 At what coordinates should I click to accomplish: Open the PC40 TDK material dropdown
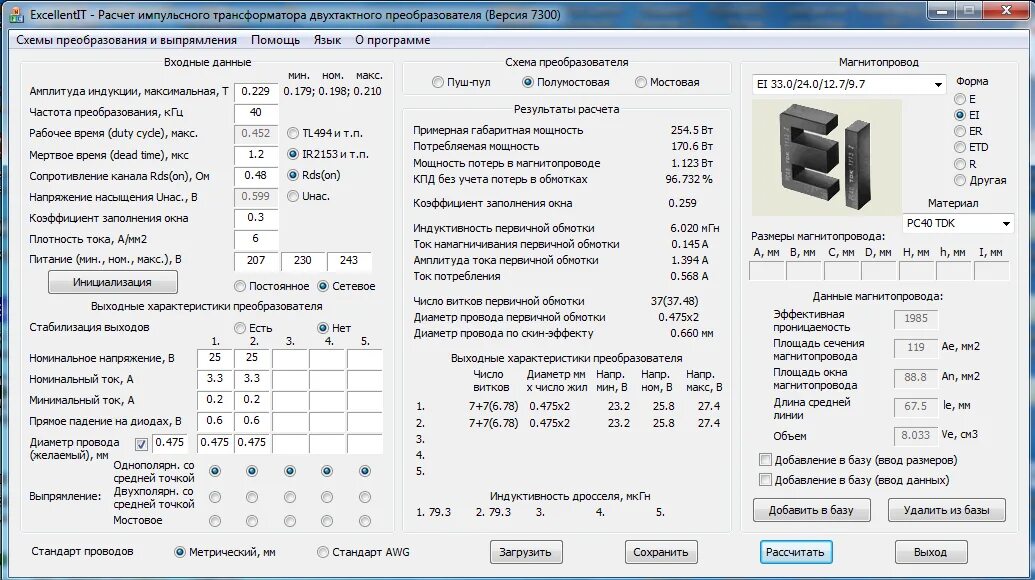click(x=958, y=224)
